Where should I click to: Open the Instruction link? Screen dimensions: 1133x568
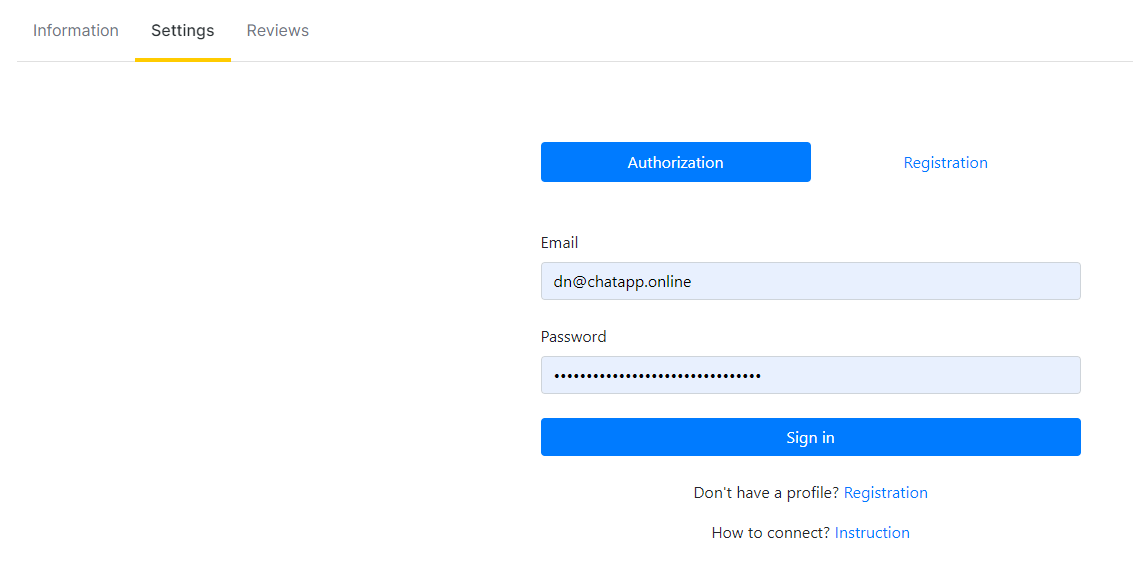872,533
